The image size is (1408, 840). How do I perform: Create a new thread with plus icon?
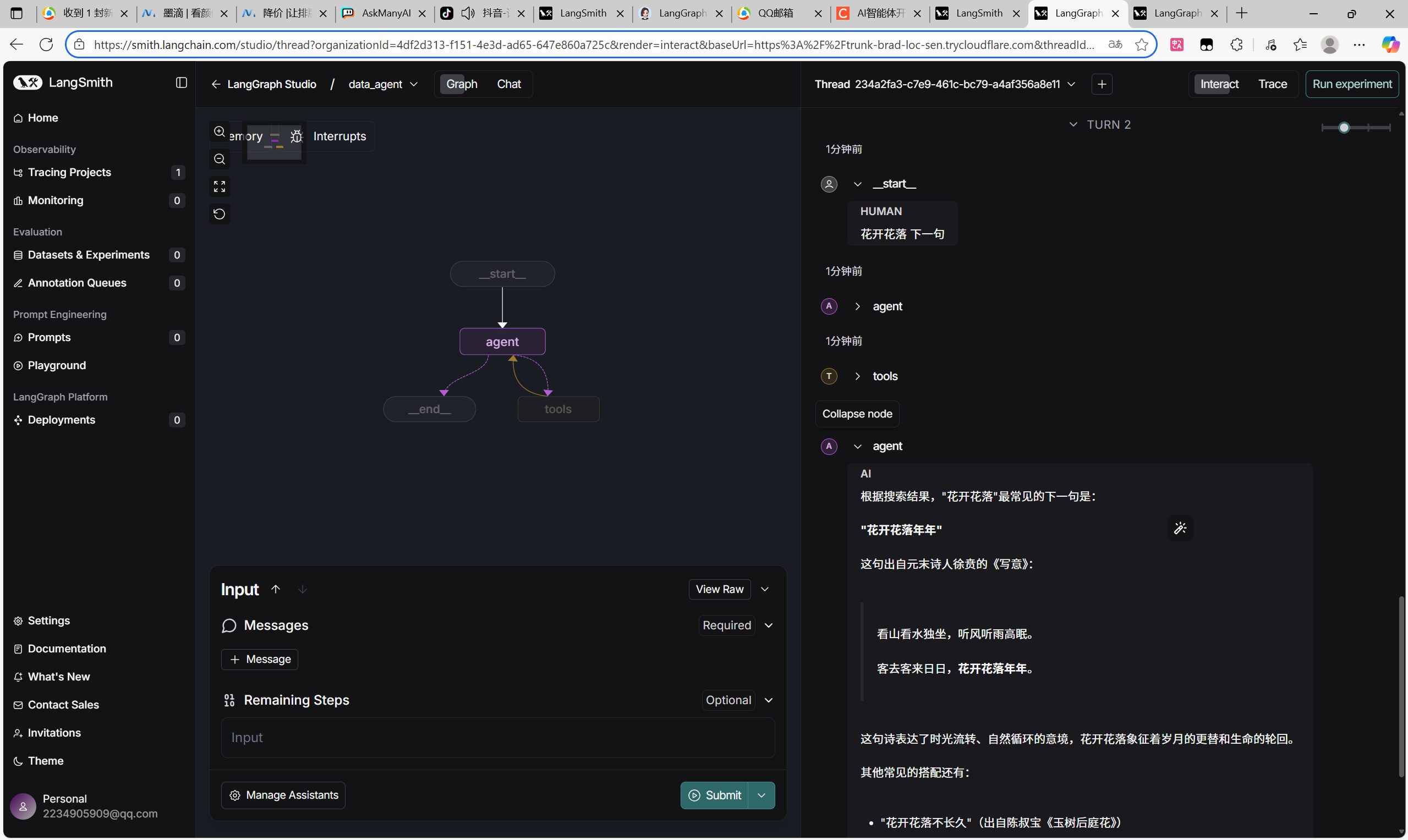click(x=1101, y=84)
